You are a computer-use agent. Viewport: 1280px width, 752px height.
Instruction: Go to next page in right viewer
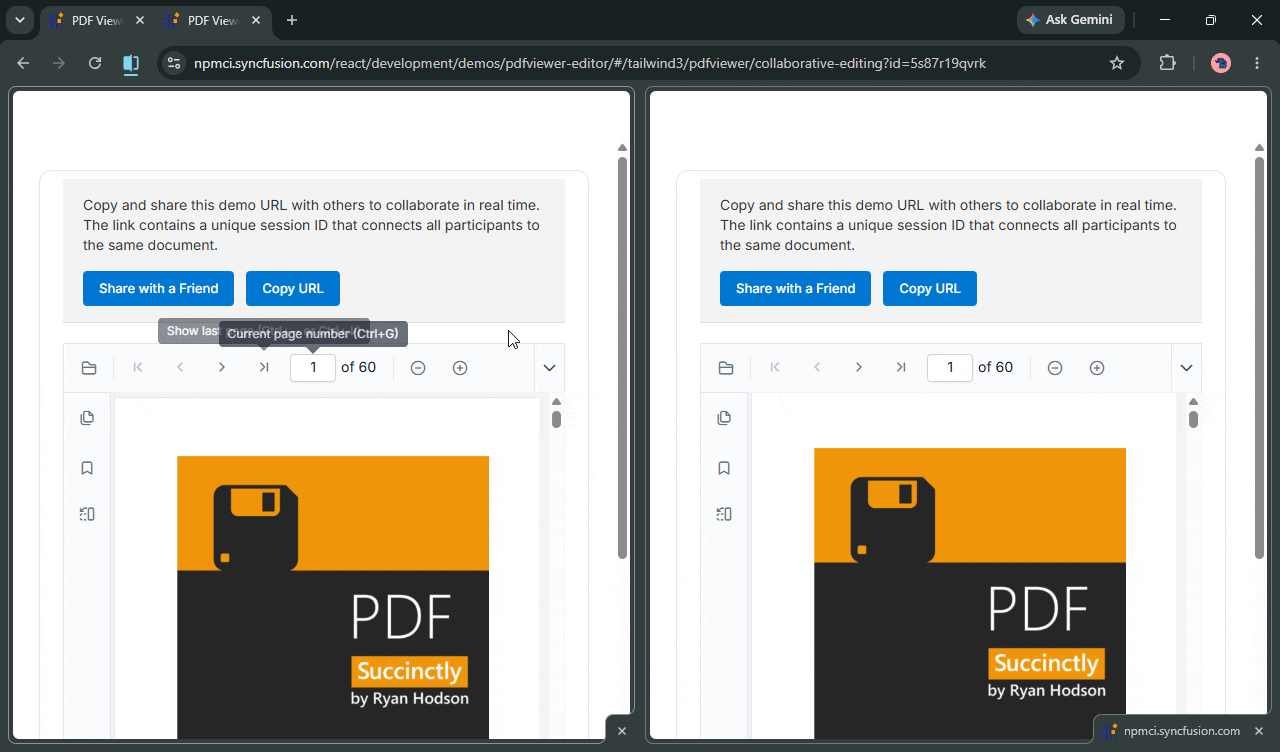point(859,368)
